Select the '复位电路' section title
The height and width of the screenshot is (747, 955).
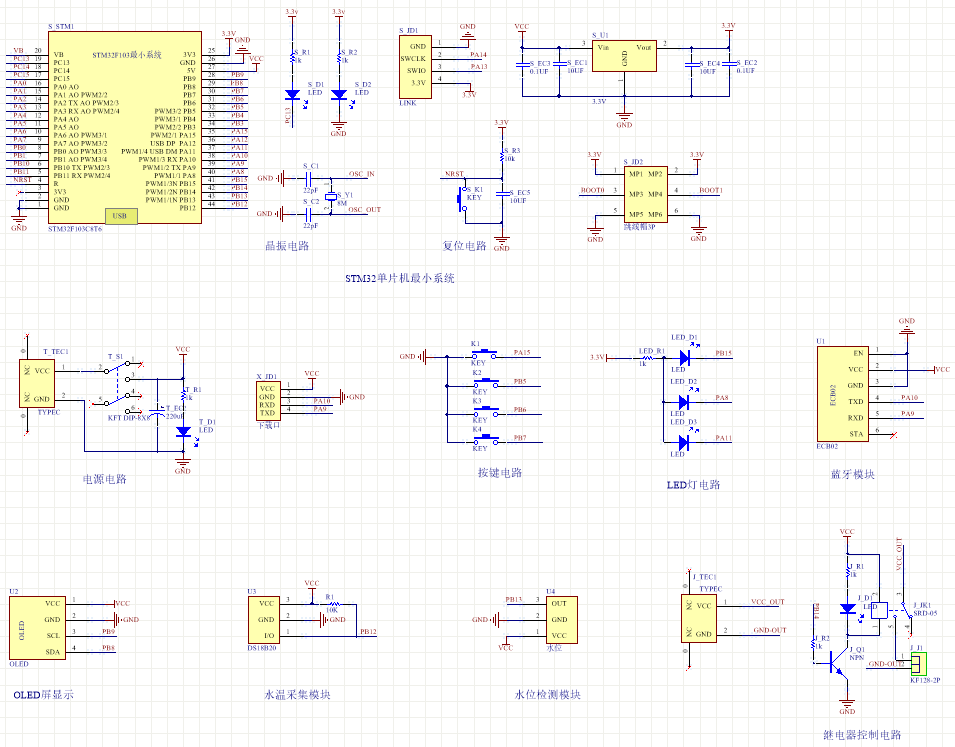coord(464,246)
